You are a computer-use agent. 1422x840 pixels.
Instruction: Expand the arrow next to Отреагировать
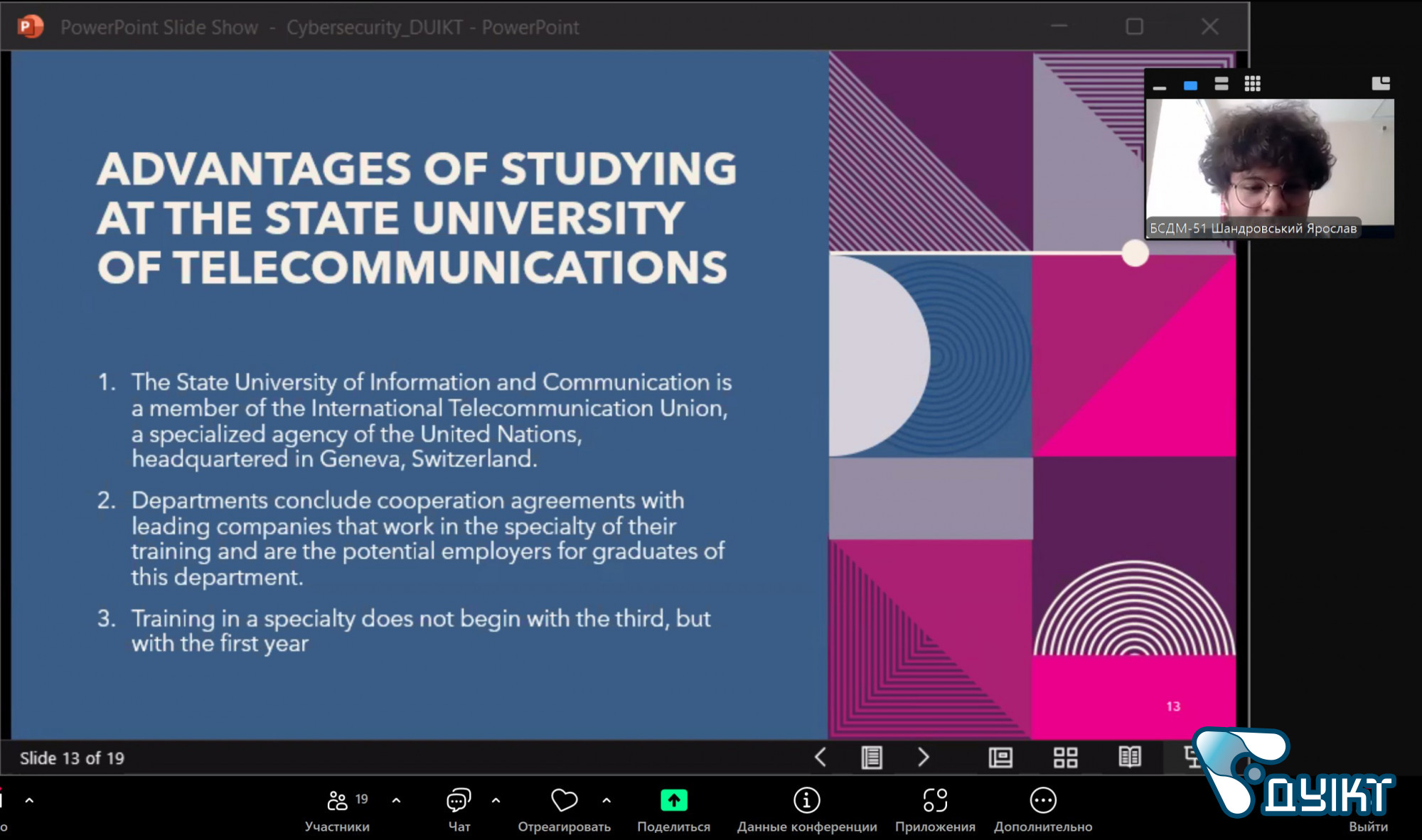pyautogui.click(x=606, y=801)
